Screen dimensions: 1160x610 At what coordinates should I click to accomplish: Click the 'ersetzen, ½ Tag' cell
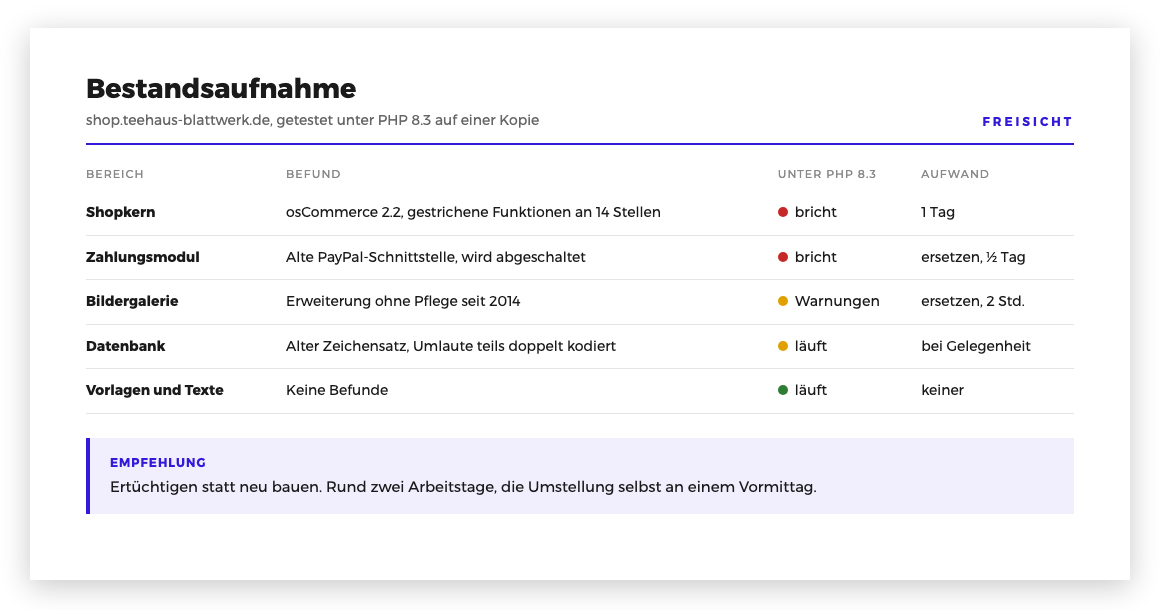pyautogui.click(x=973, y=257)
